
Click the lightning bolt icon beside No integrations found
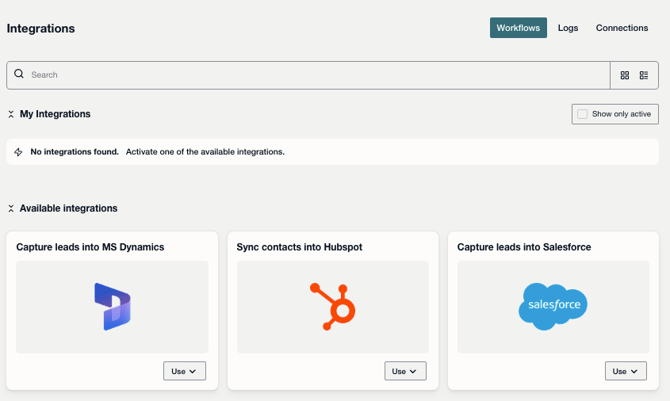click(18, 152)
